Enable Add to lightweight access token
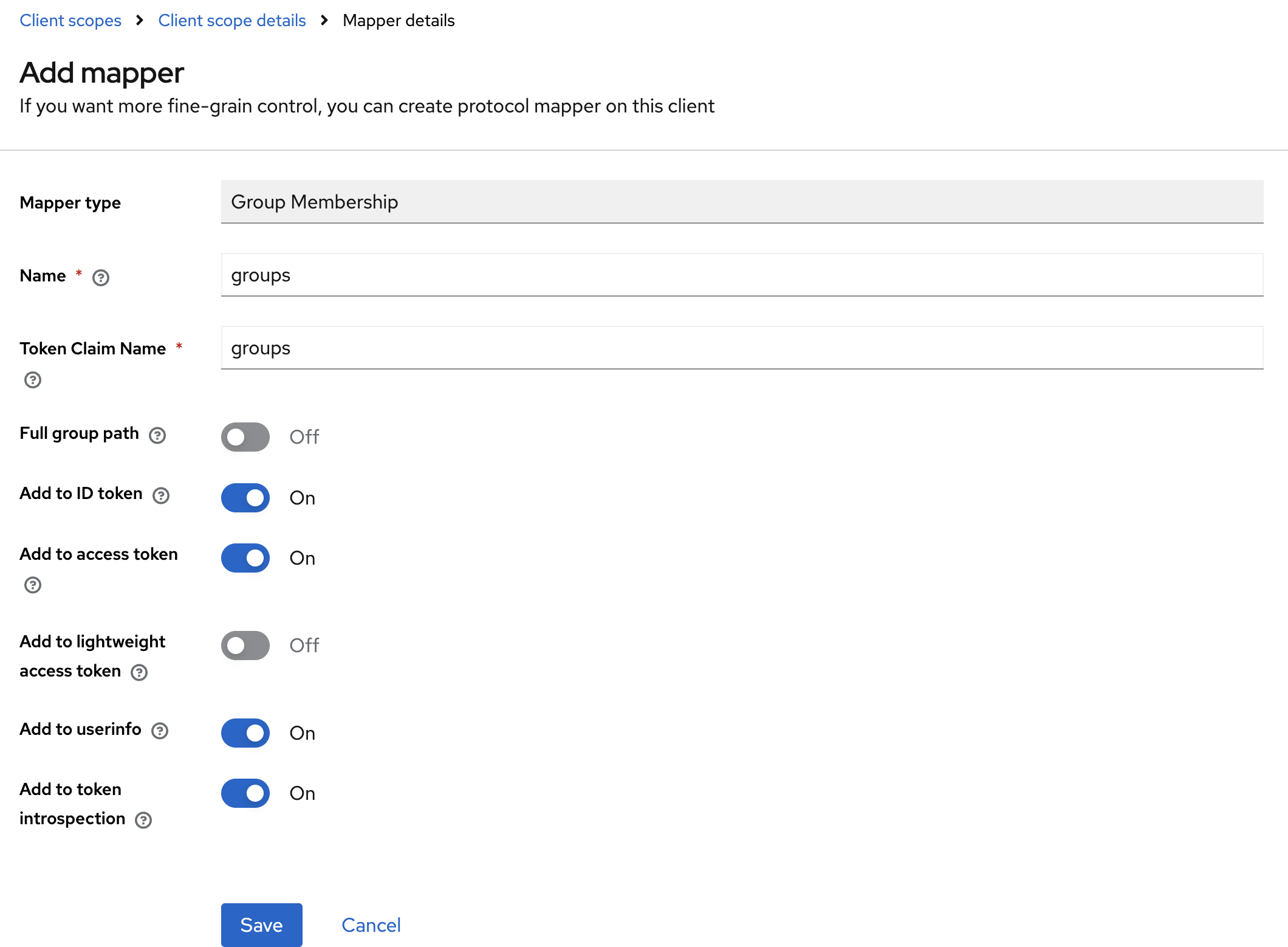Screen dimensions: 1288x947 click(x=245, y=646)
